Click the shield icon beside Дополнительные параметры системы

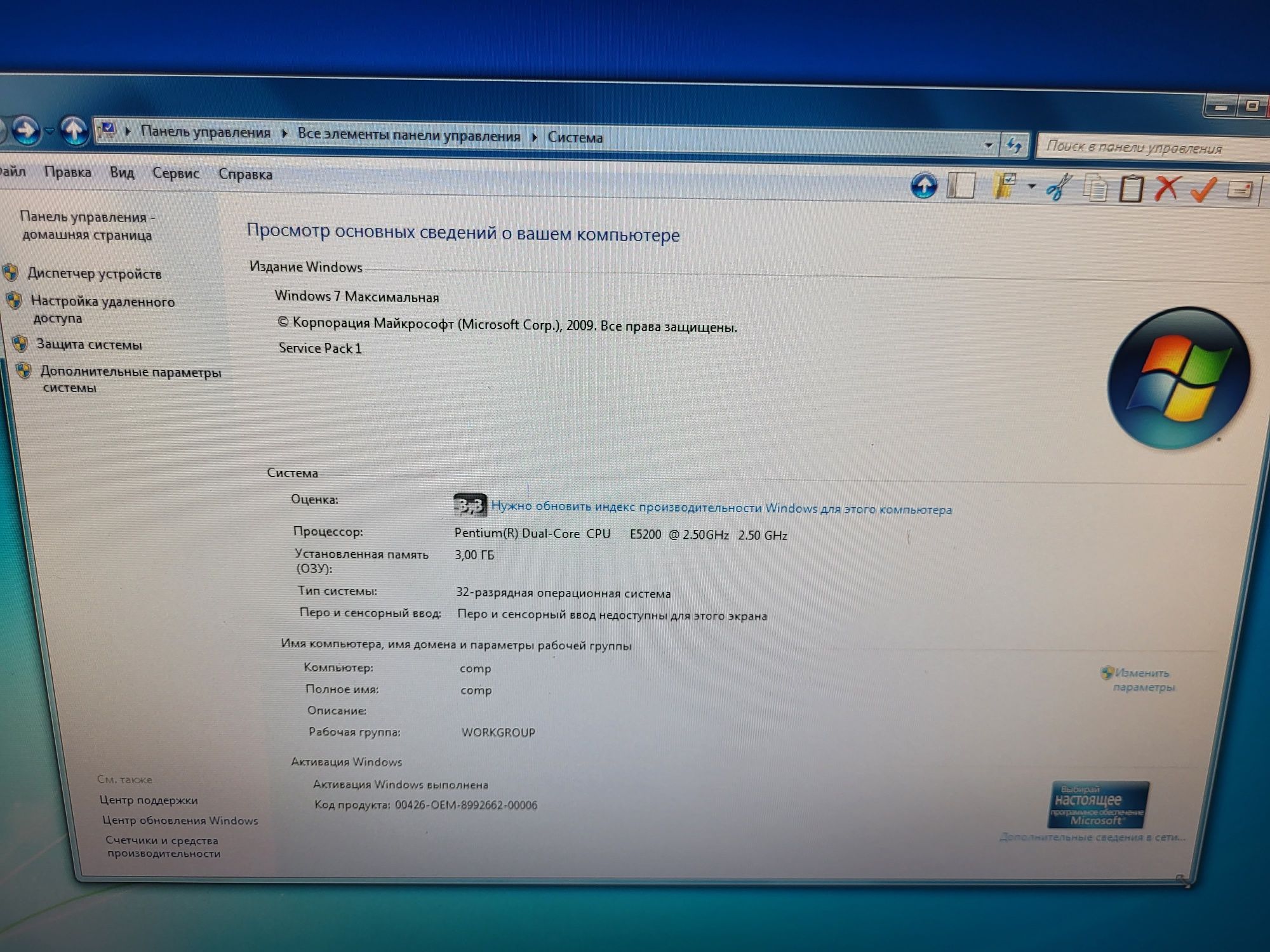(x=23, y=371)
